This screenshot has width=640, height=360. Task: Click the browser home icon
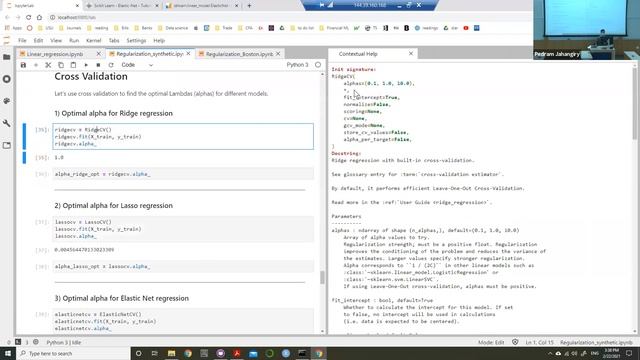(39, 17)
